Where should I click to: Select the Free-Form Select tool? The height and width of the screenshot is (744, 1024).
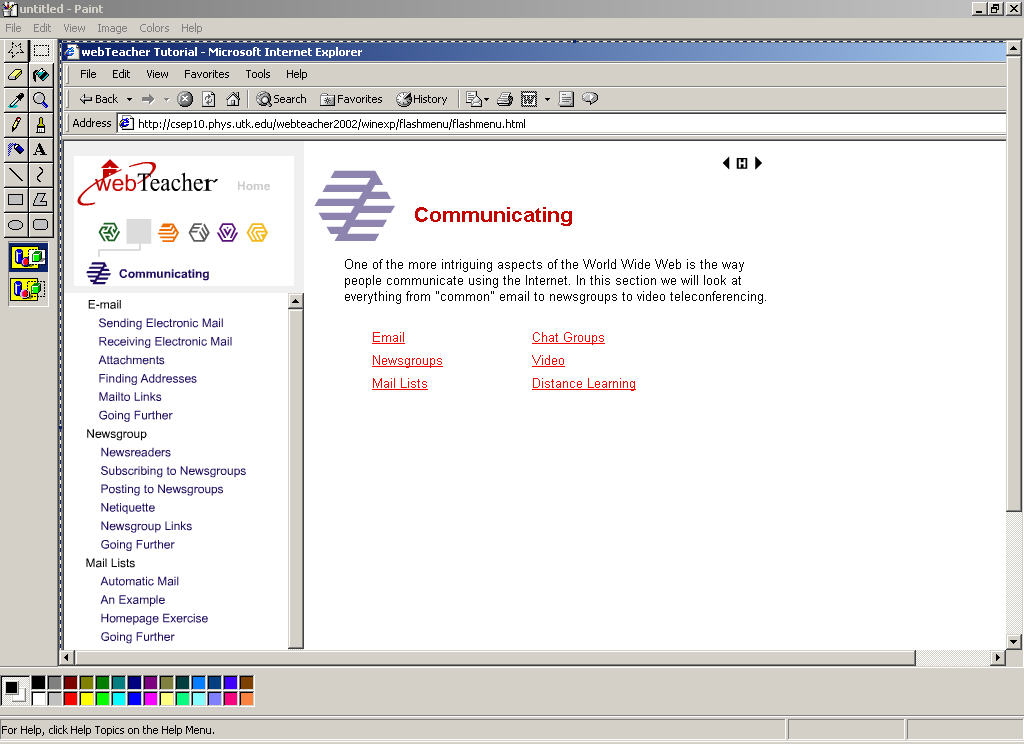pyautogui.click(x=16, y=50)
